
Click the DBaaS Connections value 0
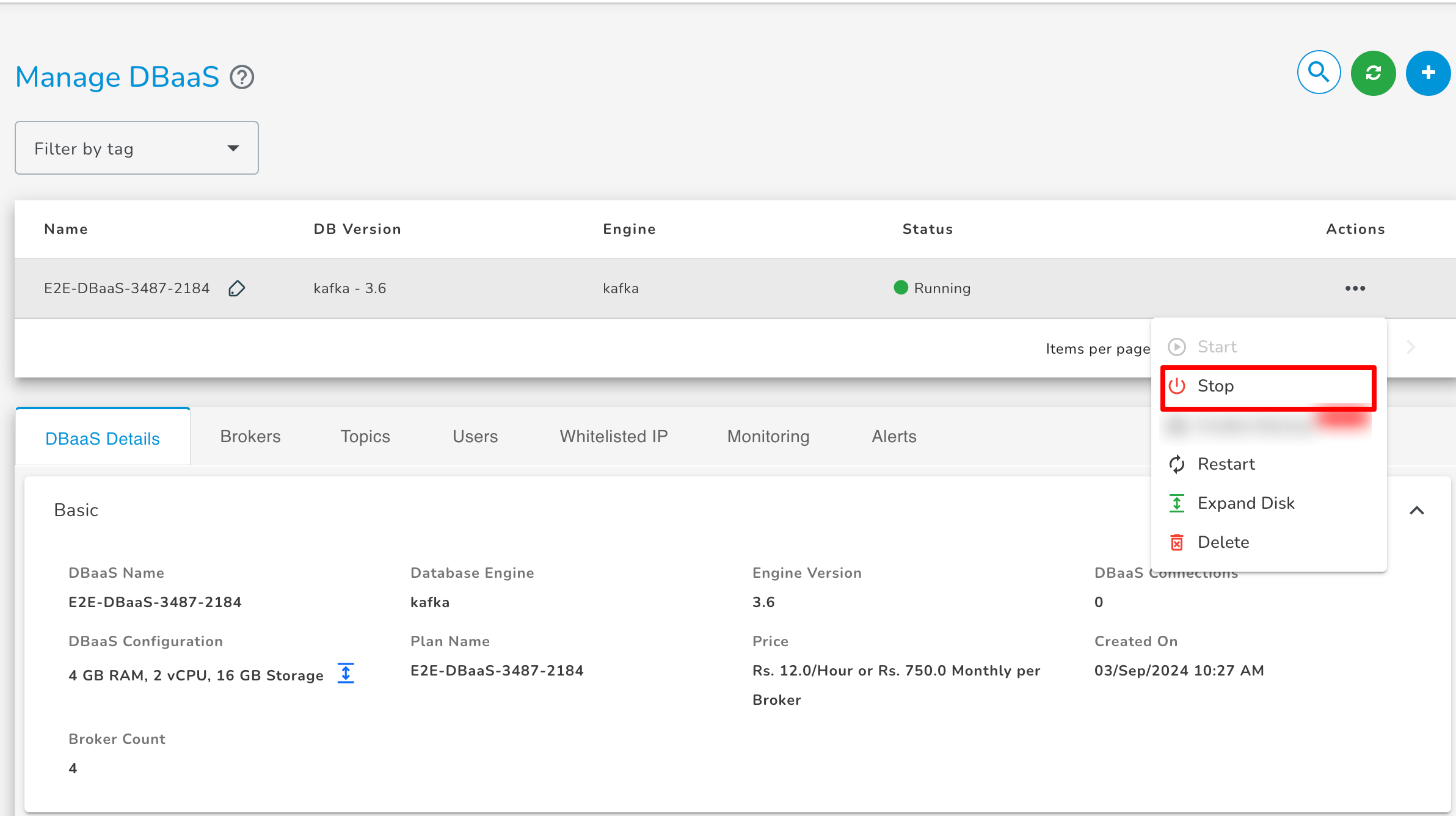click(x=1099, y=602)
